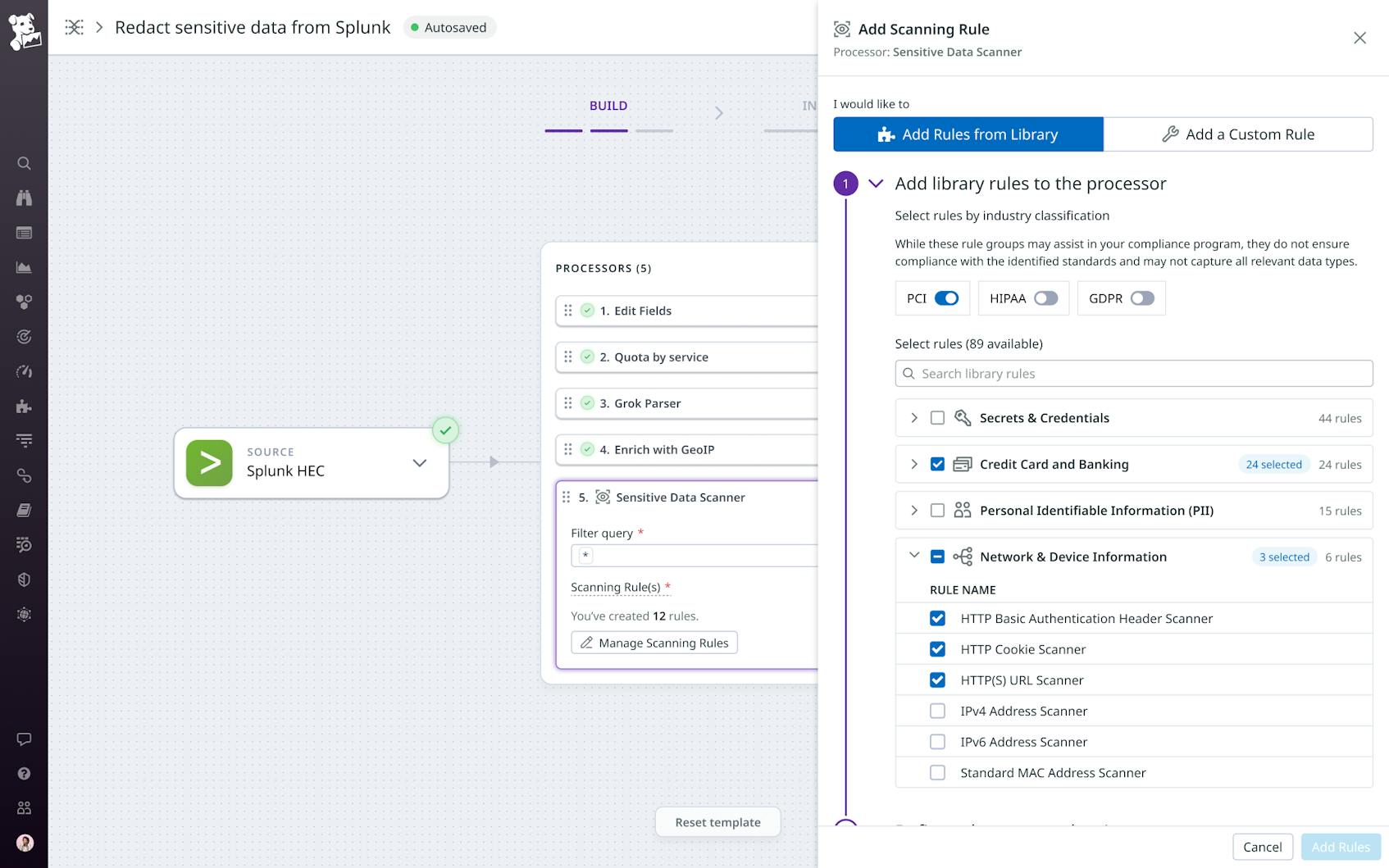Expand the Secrets & Credentials rule group
1389x868 pixels.
(x=913, y=417)
